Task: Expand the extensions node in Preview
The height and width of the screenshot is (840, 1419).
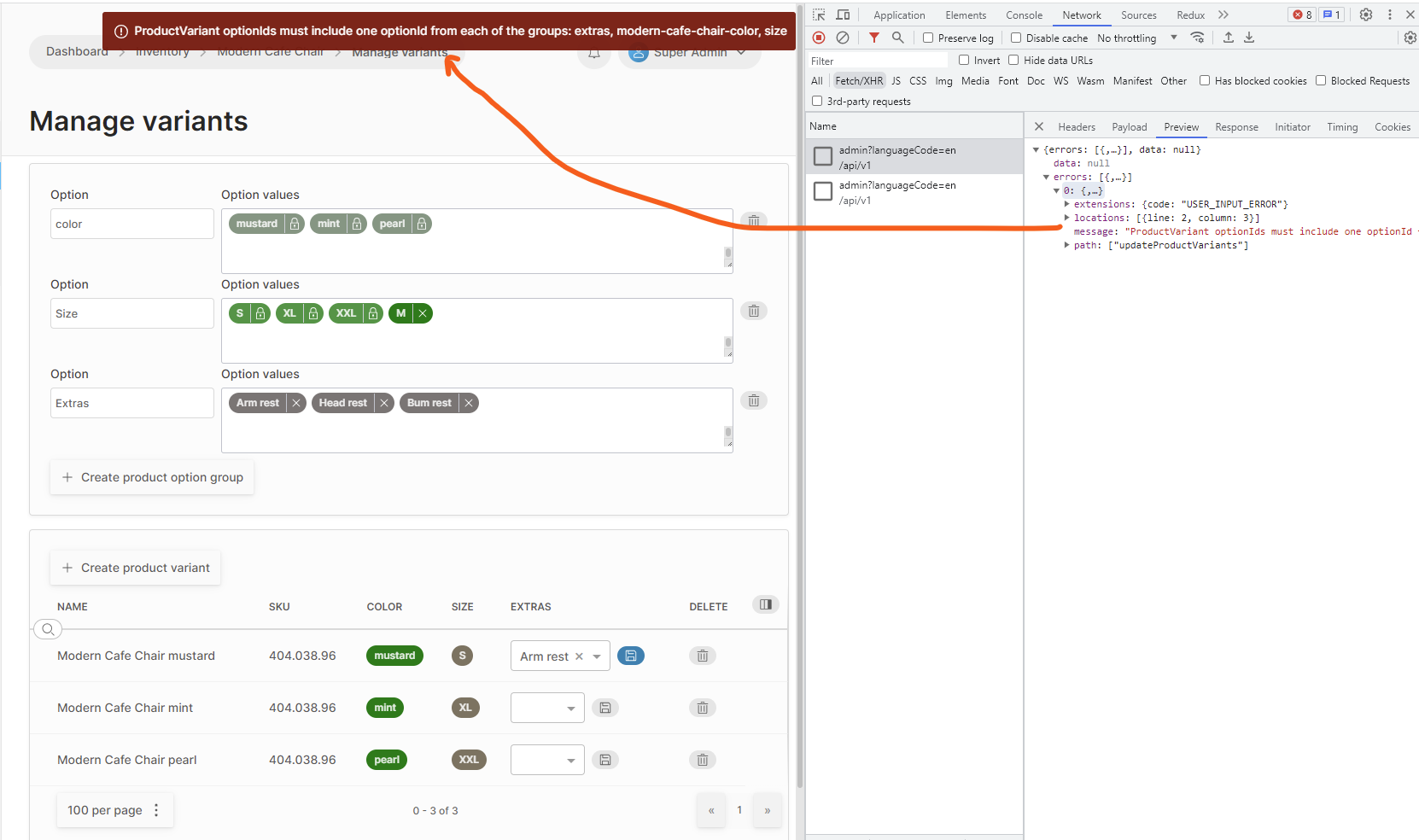Action: 1066,203
